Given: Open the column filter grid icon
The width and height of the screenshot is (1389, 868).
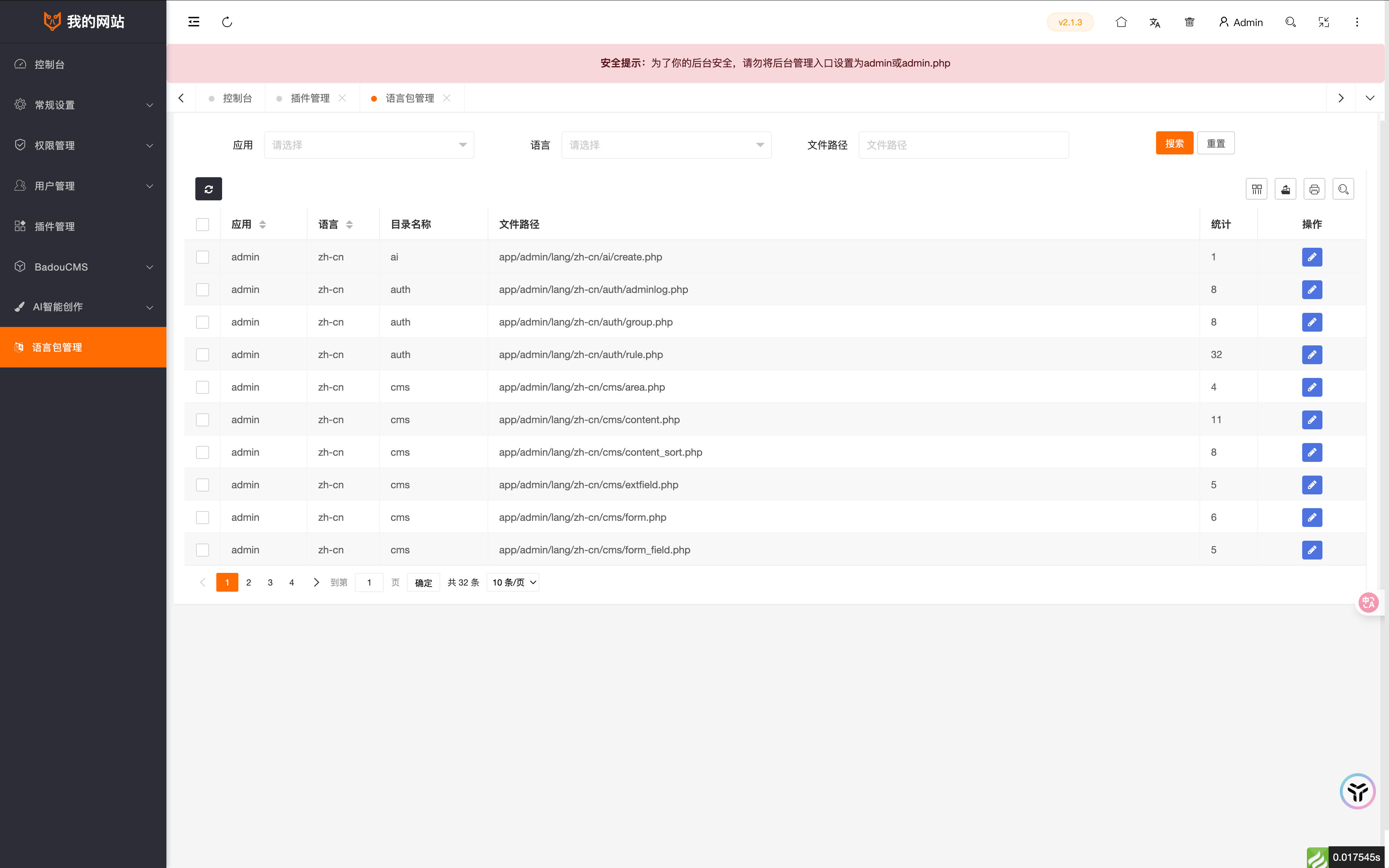Looking at the screenshot, I should tap(1256, 189).
